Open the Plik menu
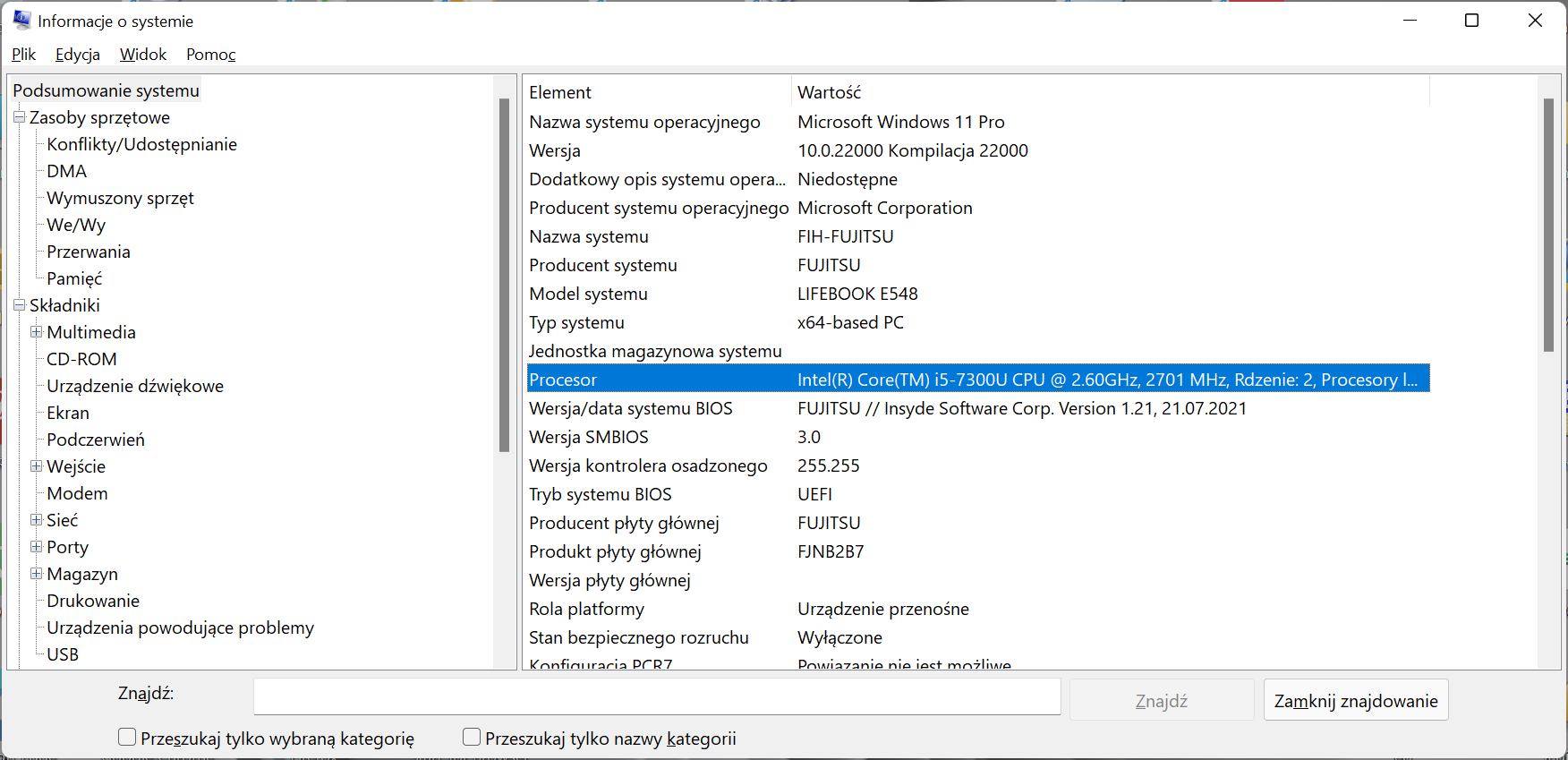The image size is (1568, 760). [x=23, y=55]
